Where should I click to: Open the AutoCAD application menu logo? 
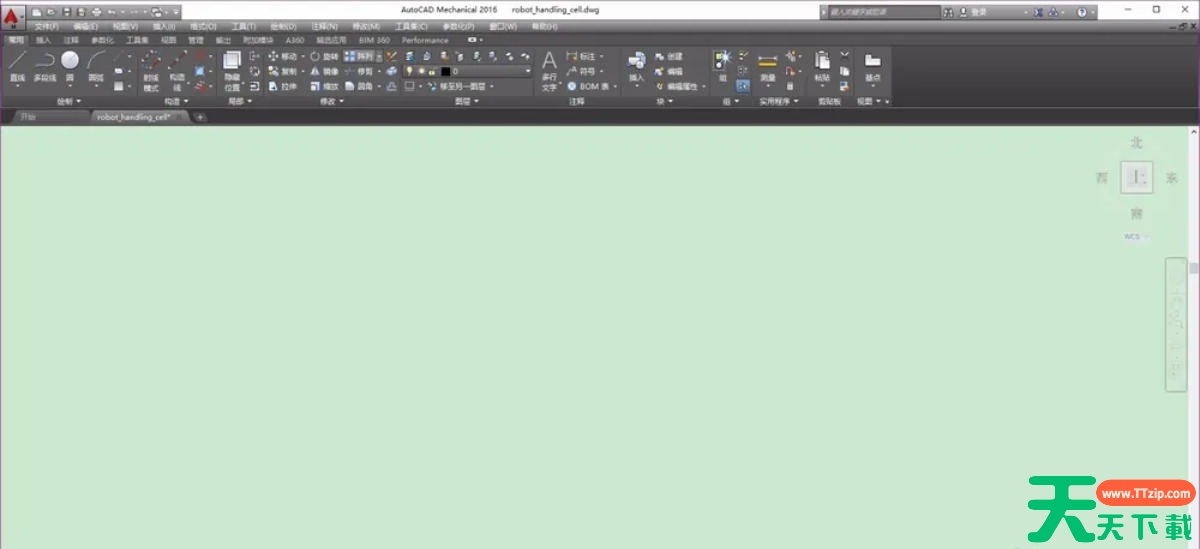12,17
